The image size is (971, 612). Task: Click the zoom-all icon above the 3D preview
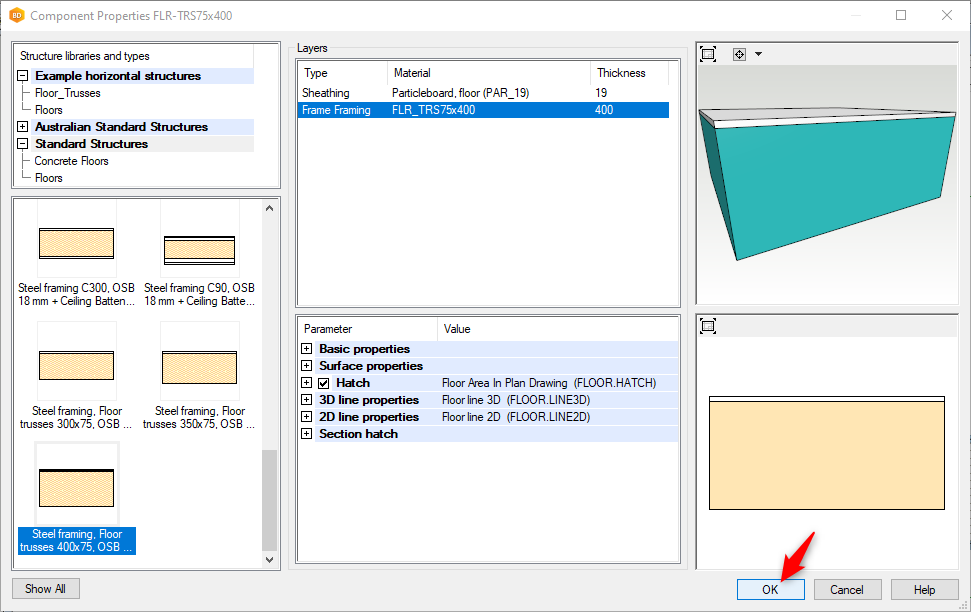point(708,54)
